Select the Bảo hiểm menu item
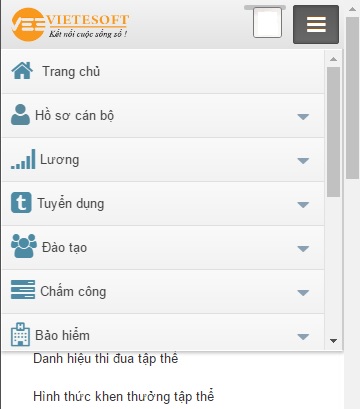This screenshot has width=360, height=409. click(163, 332)
